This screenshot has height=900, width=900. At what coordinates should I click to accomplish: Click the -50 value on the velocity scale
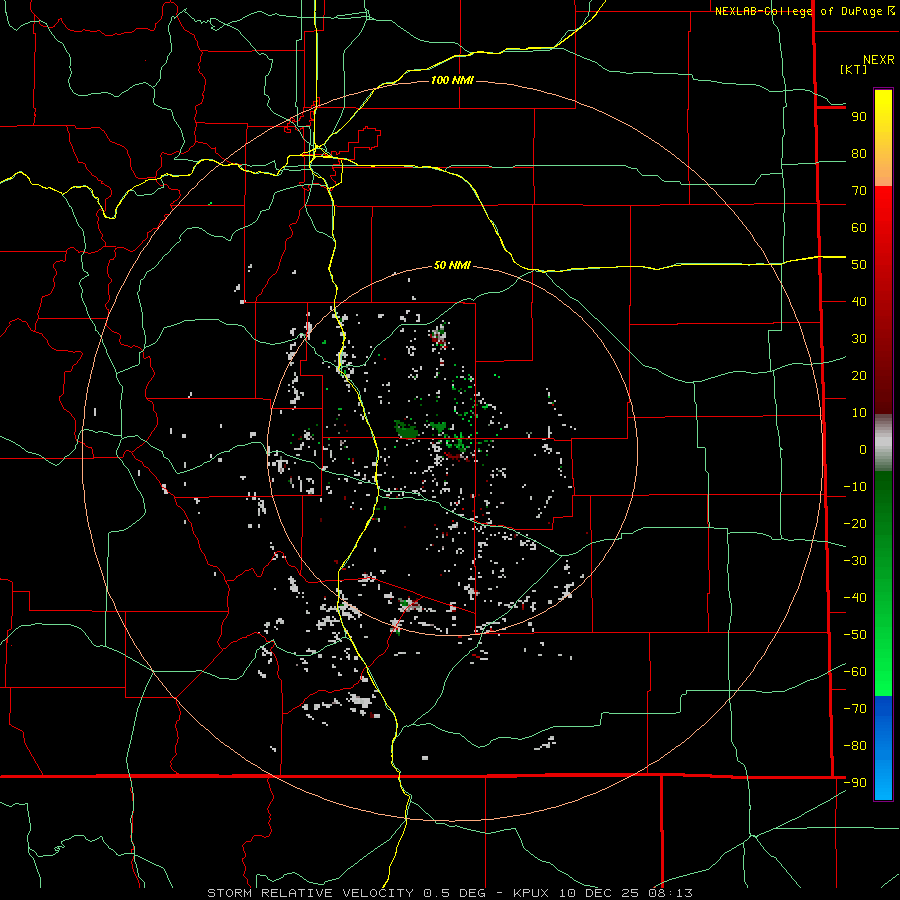tap(855, 635)
